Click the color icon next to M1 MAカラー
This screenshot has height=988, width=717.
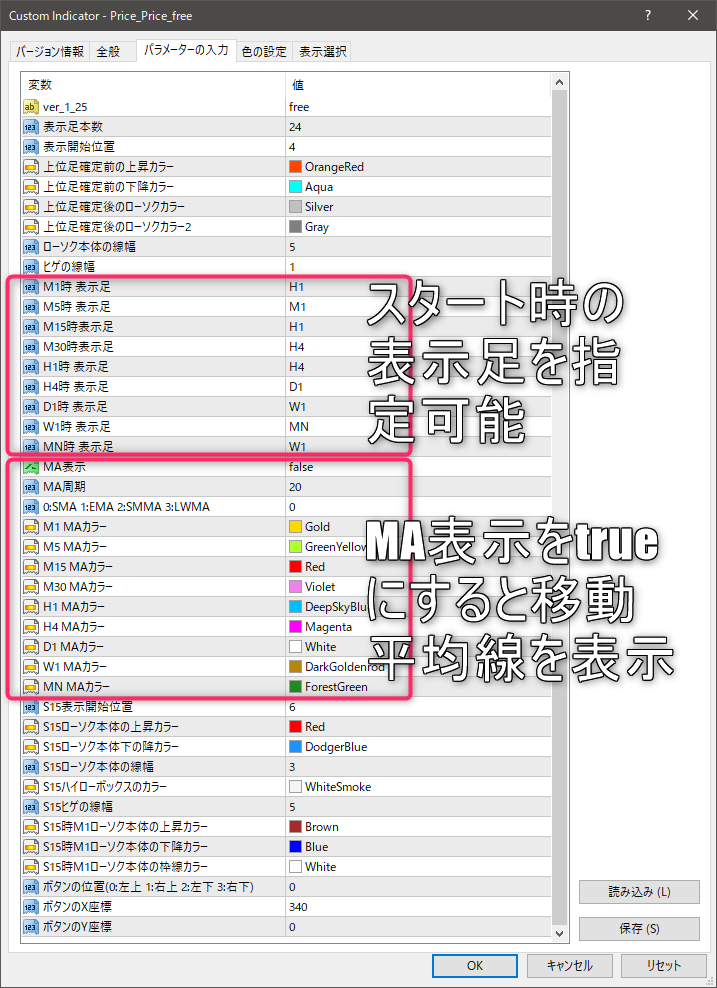click(x=31, y=527)
